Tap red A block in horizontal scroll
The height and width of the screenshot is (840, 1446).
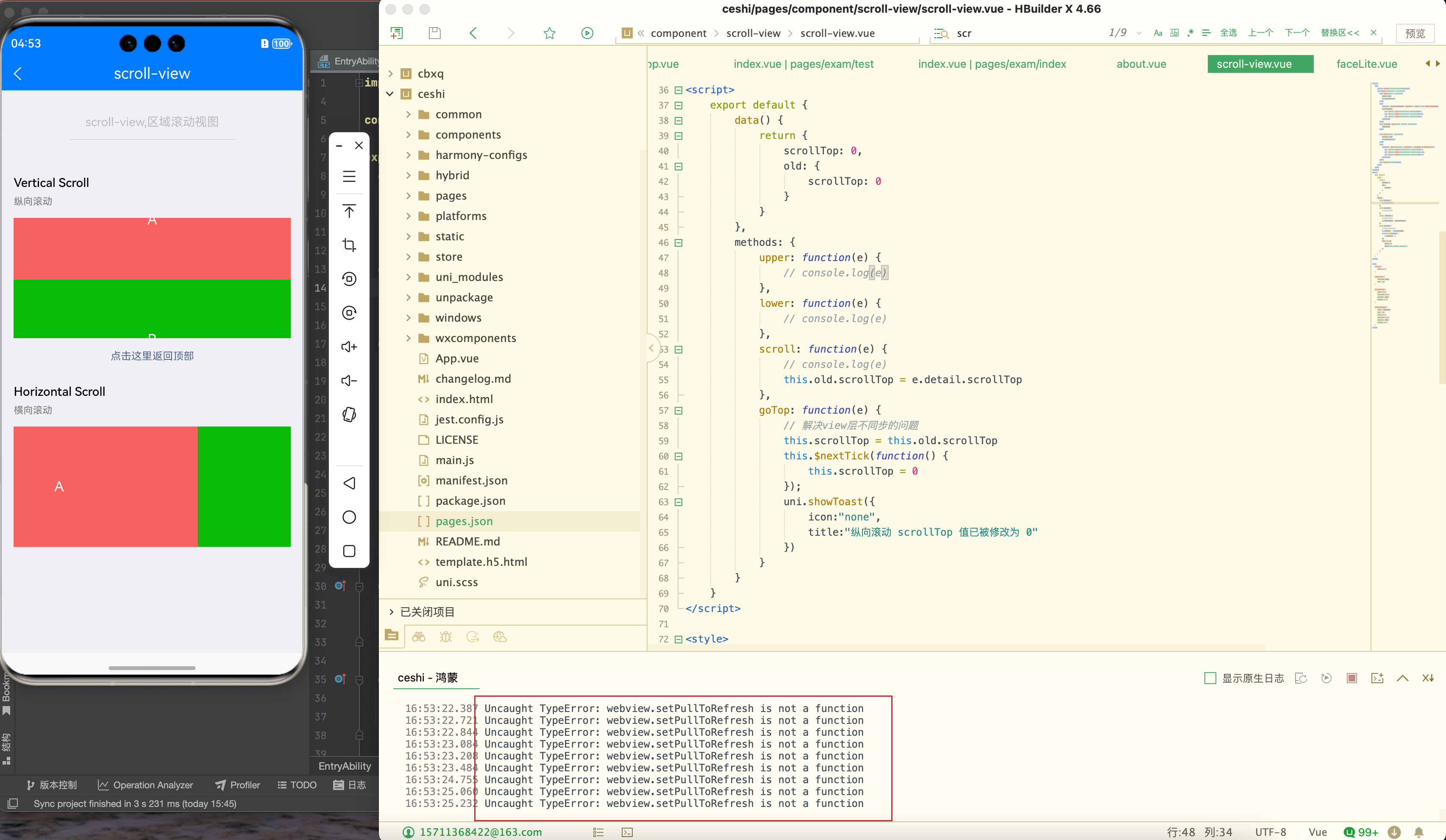[106, 487]
